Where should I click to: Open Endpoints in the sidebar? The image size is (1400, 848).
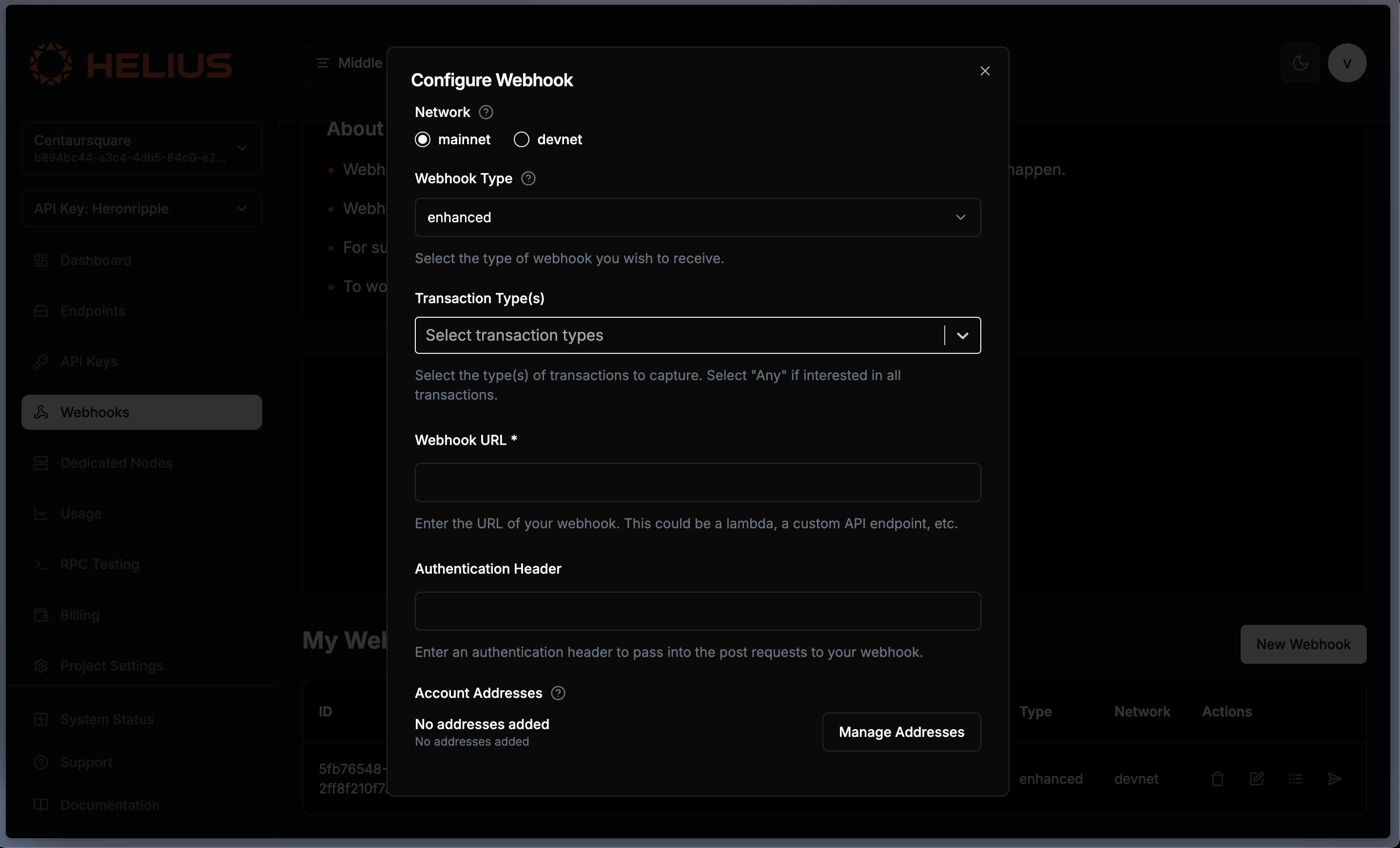tap(141, 310)
